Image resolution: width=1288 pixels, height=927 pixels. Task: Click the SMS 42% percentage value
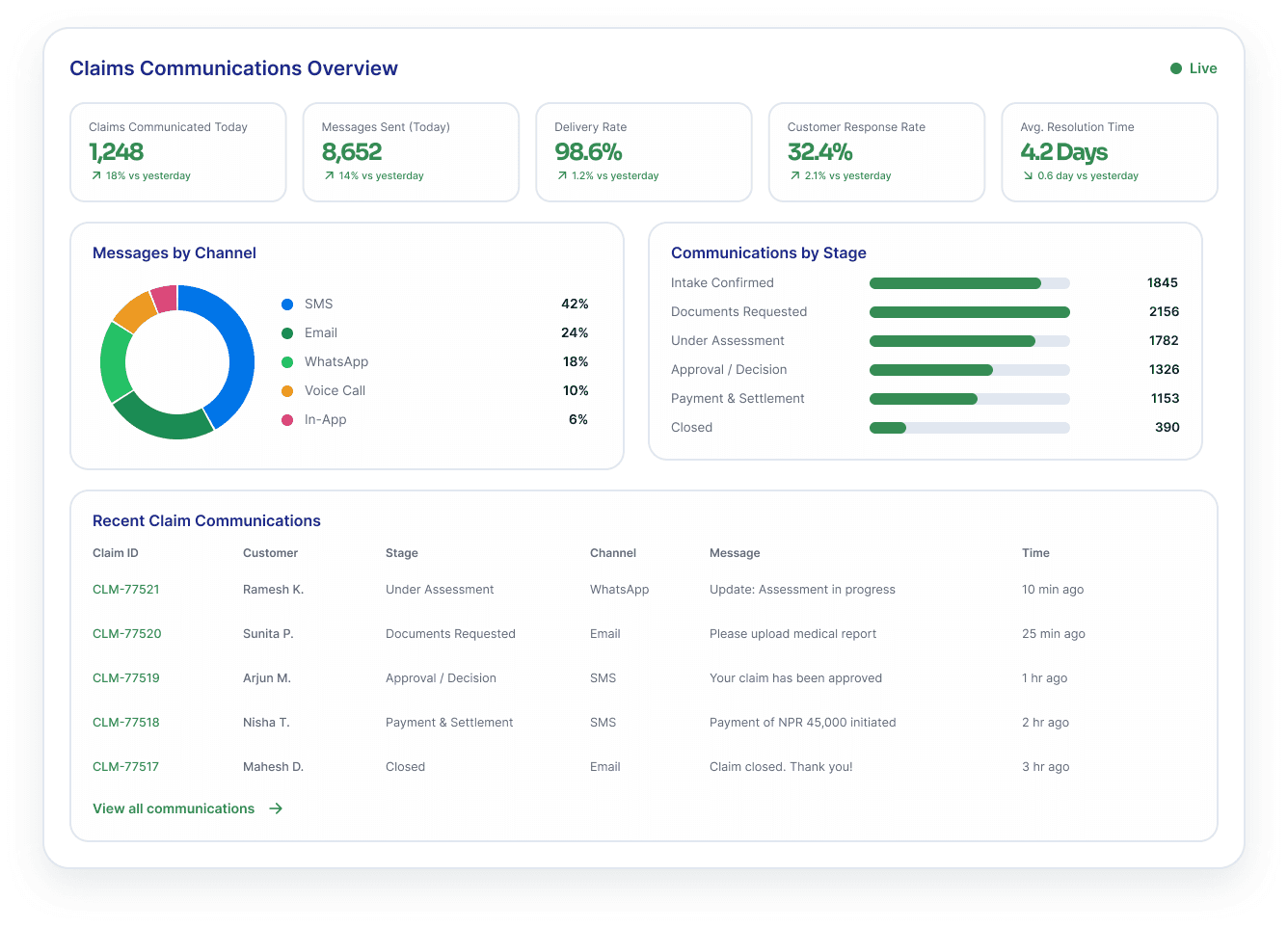575,305
